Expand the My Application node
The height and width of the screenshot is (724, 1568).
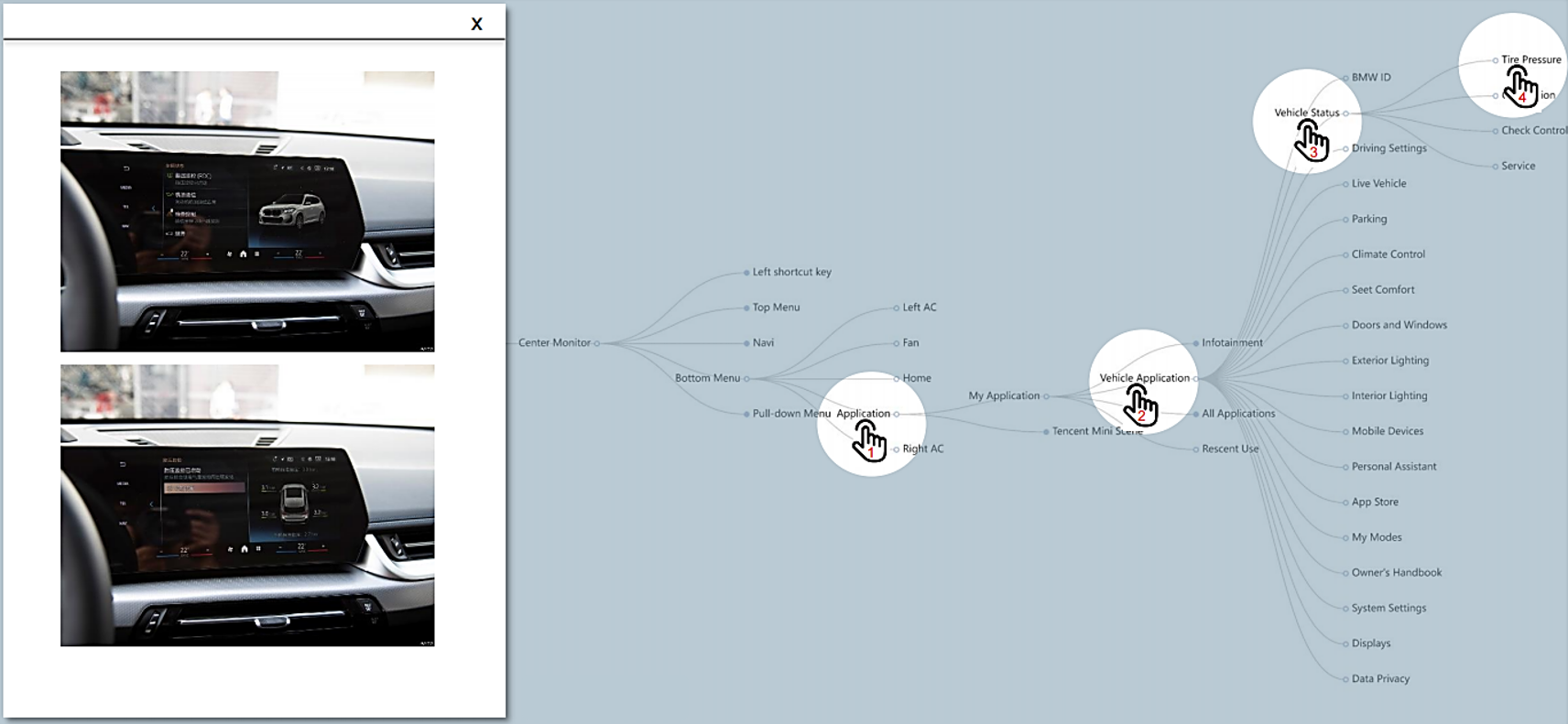(1004, 395)
